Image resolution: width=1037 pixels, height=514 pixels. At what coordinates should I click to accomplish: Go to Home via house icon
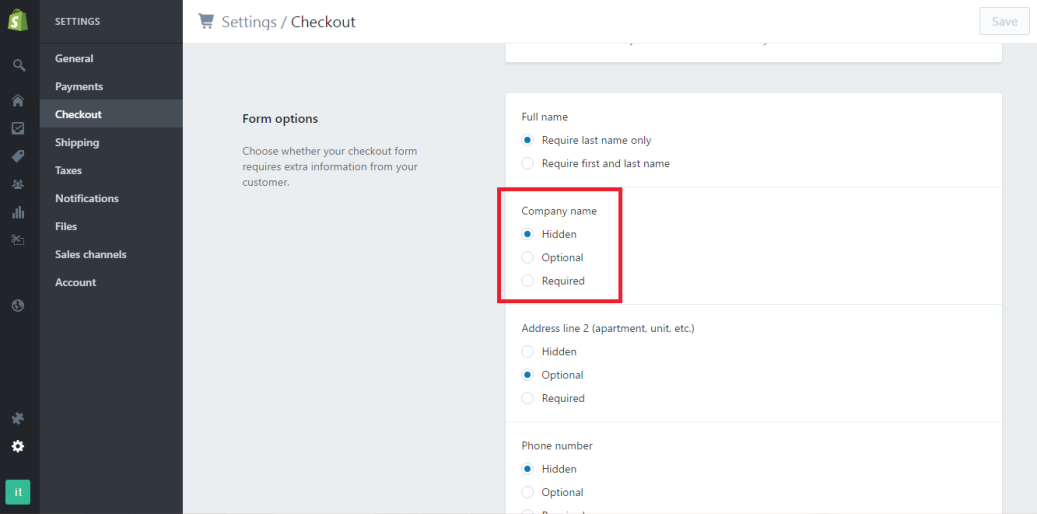[x=19, y=101]
